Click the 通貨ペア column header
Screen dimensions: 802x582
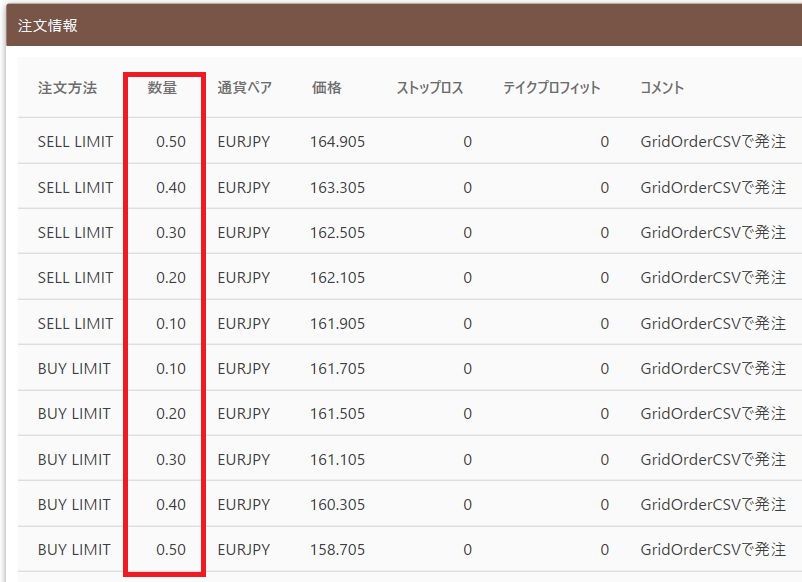pos(244,88)
